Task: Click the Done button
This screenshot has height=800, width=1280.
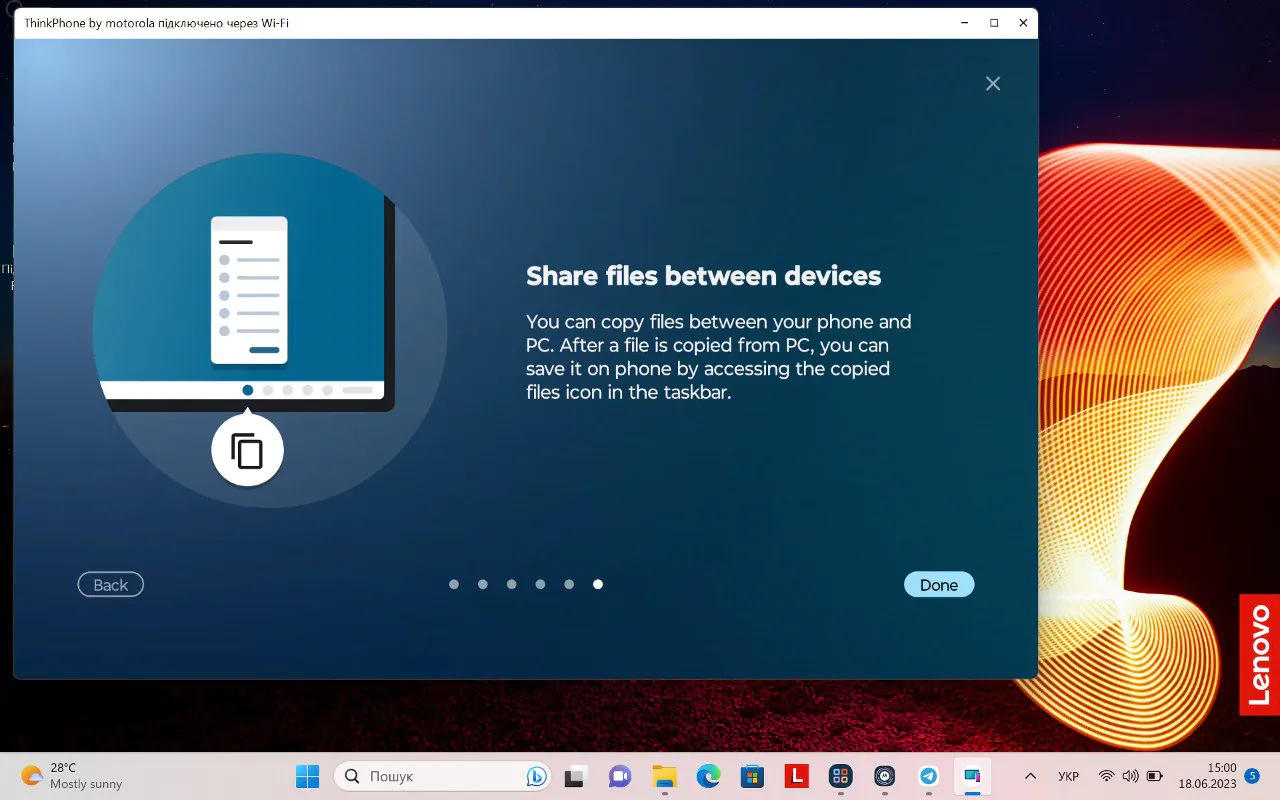Action: pos(938,585)
